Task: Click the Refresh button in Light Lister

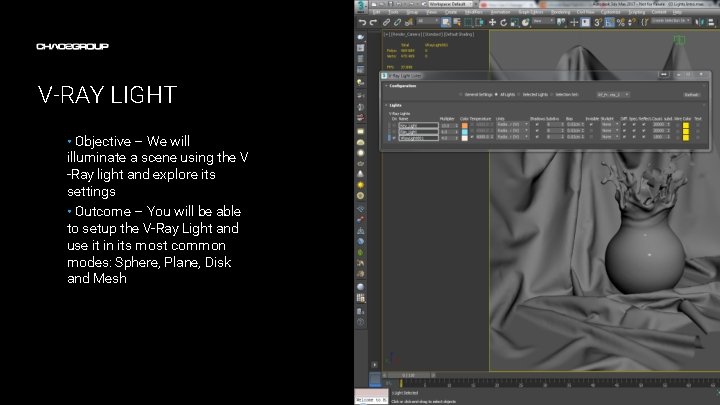Action: pos(692,95)
